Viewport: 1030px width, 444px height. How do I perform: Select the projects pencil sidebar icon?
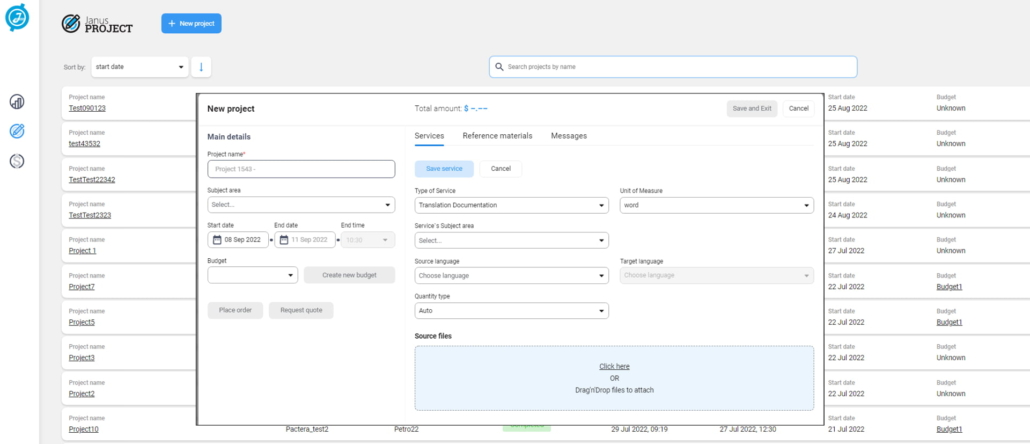(x=17, y=131)
